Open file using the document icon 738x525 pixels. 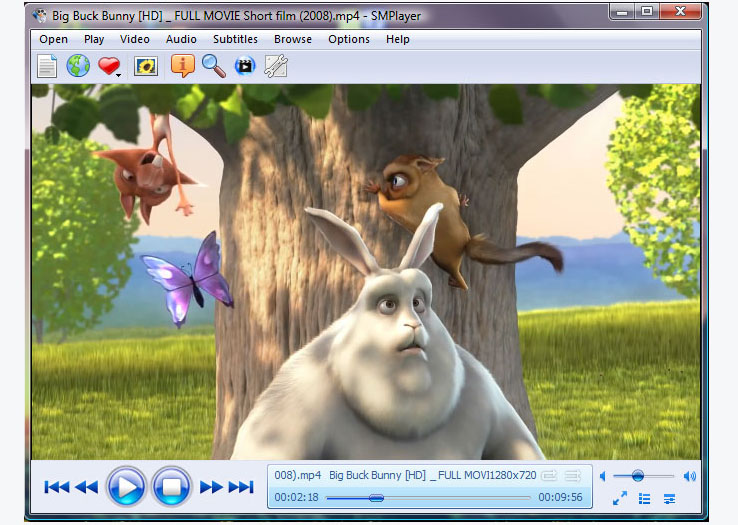point(47,66)
